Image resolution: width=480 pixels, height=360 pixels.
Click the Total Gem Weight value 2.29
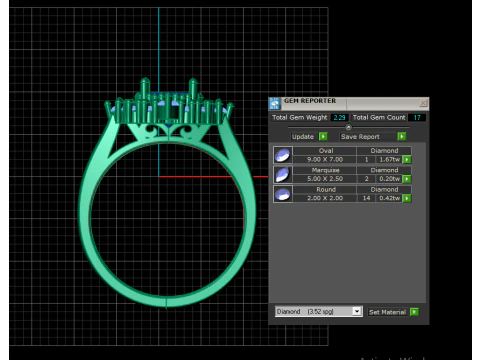point(339,117)
